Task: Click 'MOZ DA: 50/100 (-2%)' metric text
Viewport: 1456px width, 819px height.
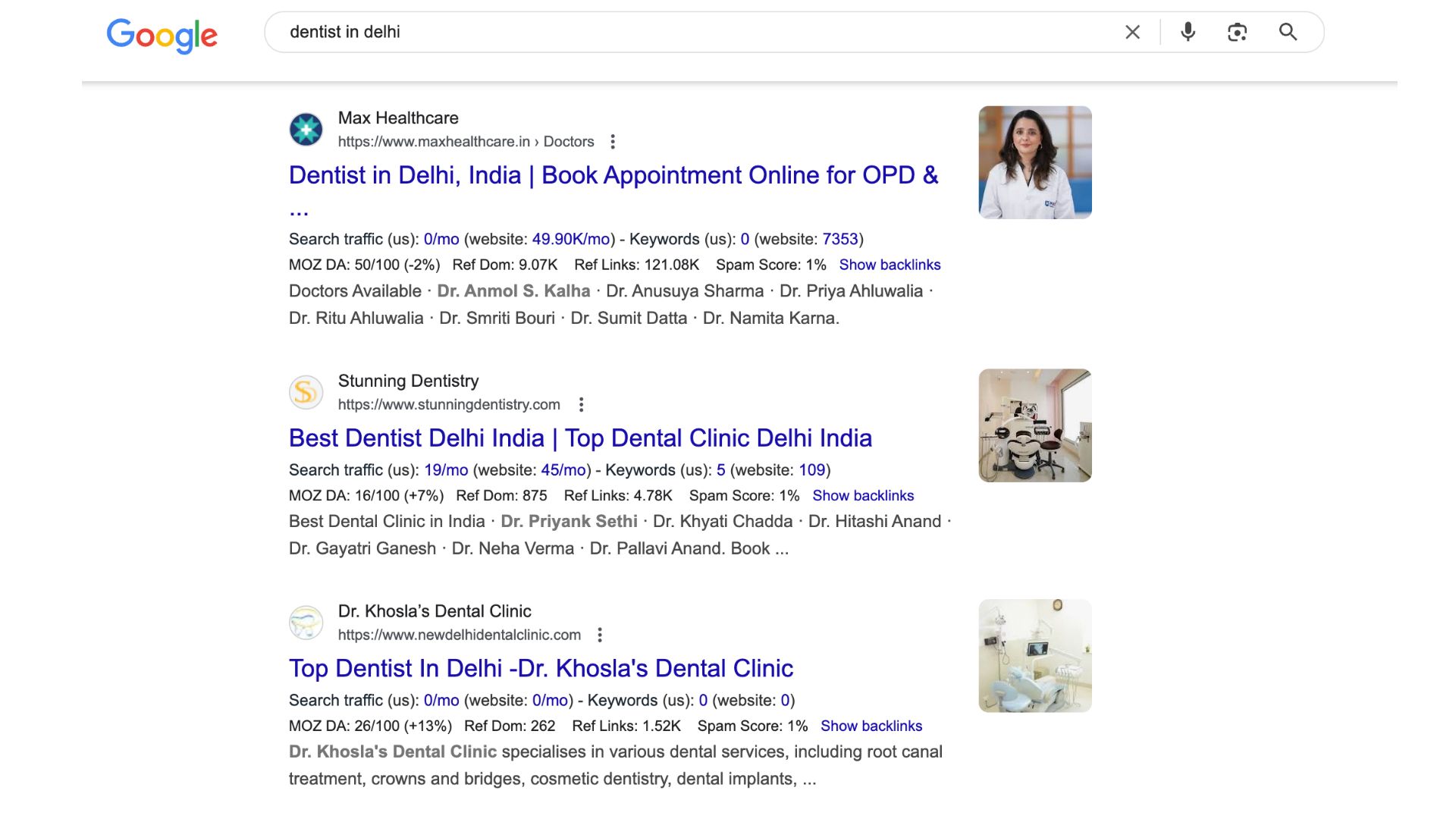Action: 365,265
